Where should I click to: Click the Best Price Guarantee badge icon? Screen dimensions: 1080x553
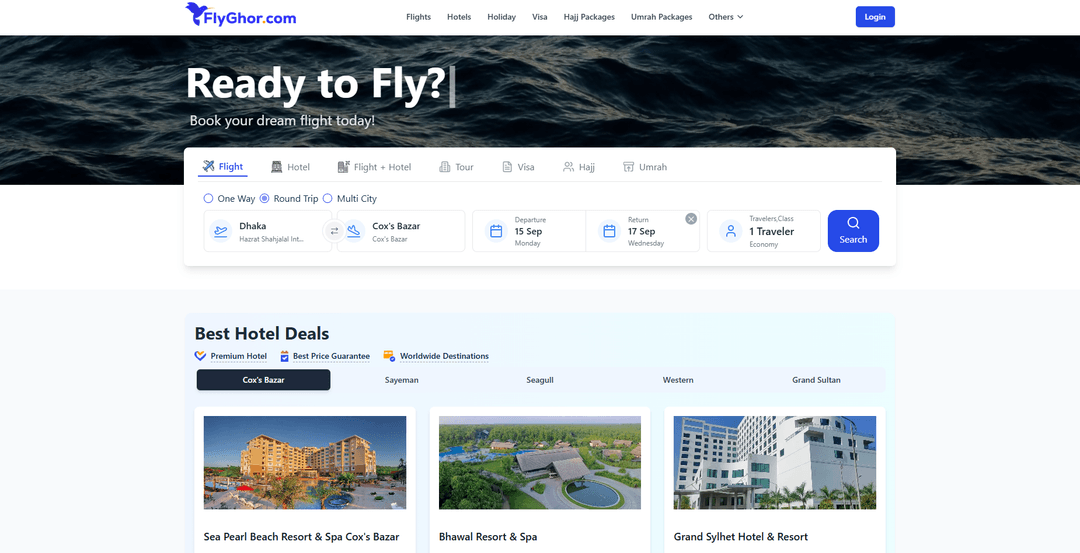[284, 356]
